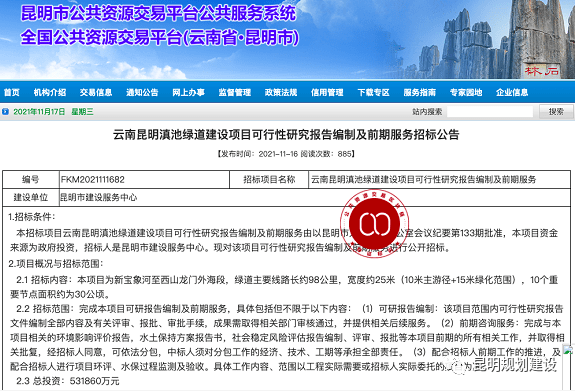The image size is (575, 391).
Task: Click the 2.2 招标范围 paragraph
Action: 287,337
